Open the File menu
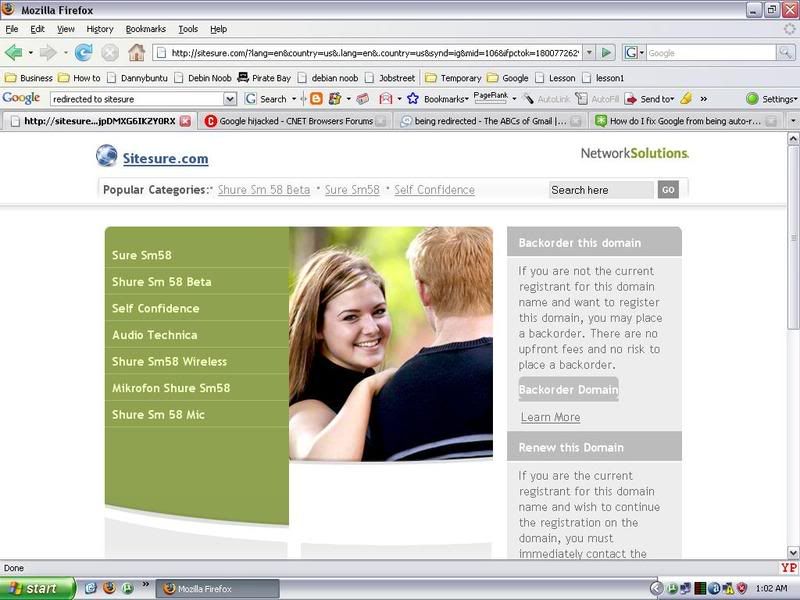800x600 pixels. tap(12, 29)
